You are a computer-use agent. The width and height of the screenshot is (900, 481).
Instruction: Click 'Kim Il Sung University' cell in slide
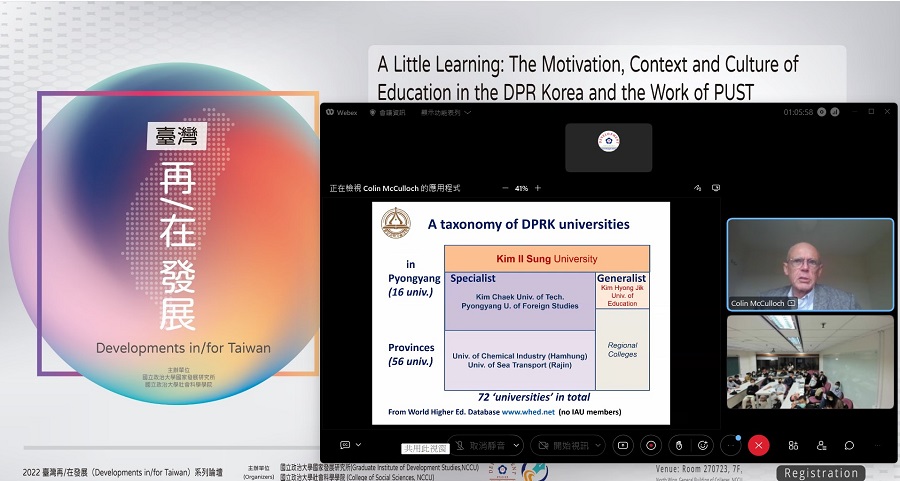(547, 259)
